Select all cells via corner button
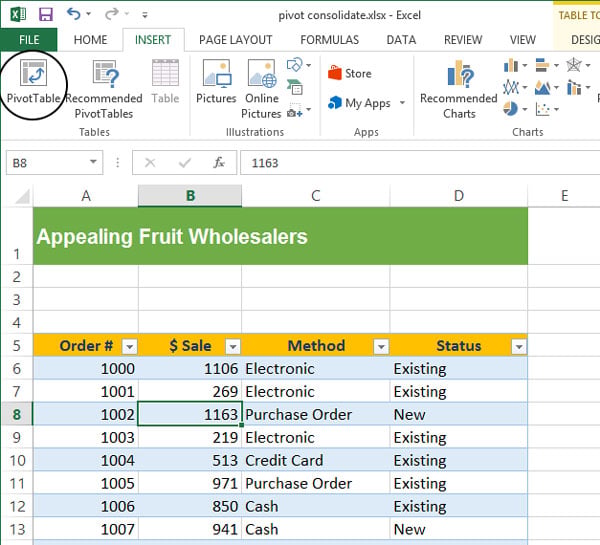The width and height of the screenshot is (600, 545). (22, 196)
